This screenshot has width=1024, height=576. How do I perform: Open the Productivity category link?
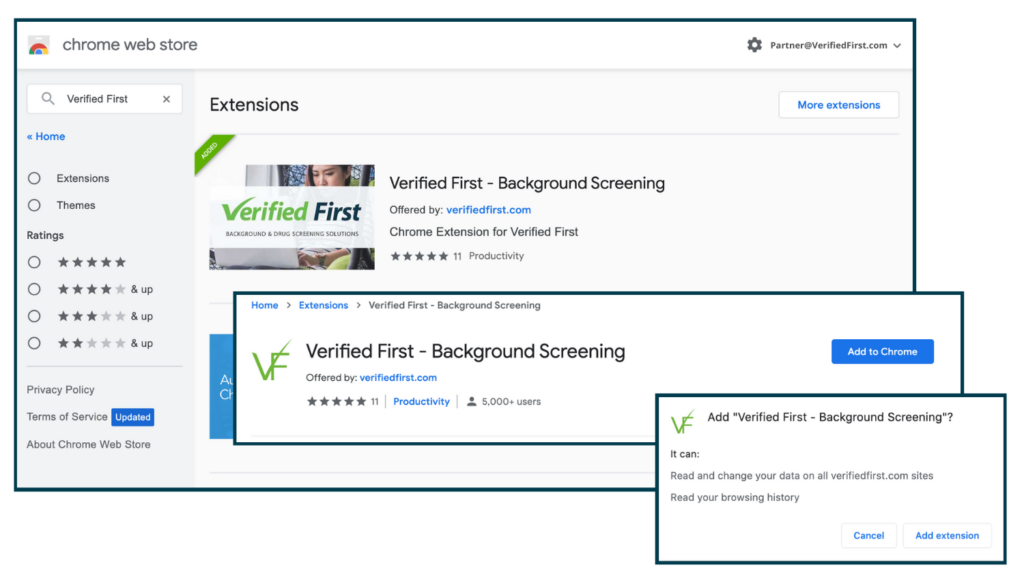(421, 400)
